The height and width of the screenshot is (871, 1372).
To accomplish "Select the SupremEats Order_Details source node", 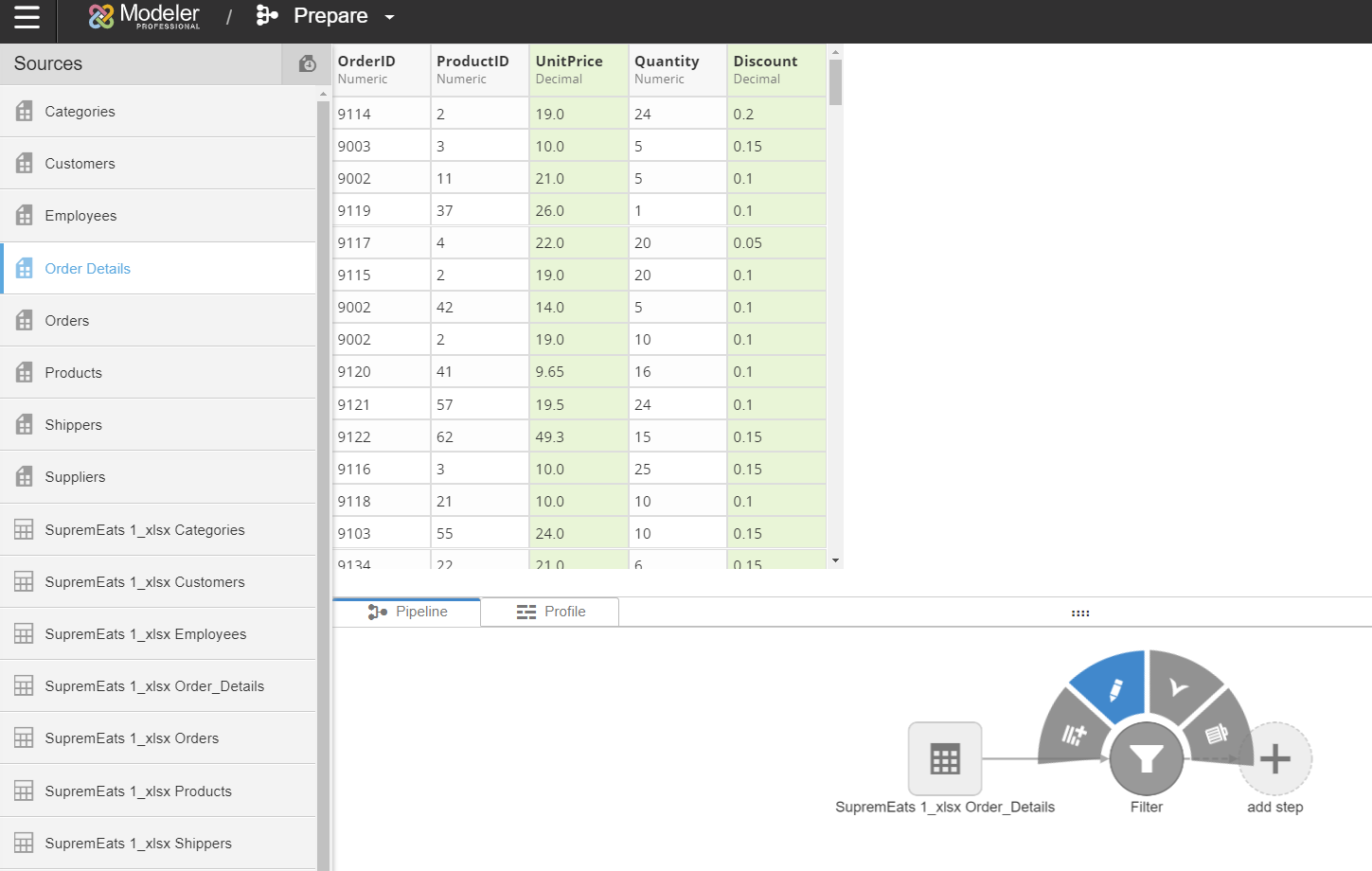I will [x=944, y=759].
